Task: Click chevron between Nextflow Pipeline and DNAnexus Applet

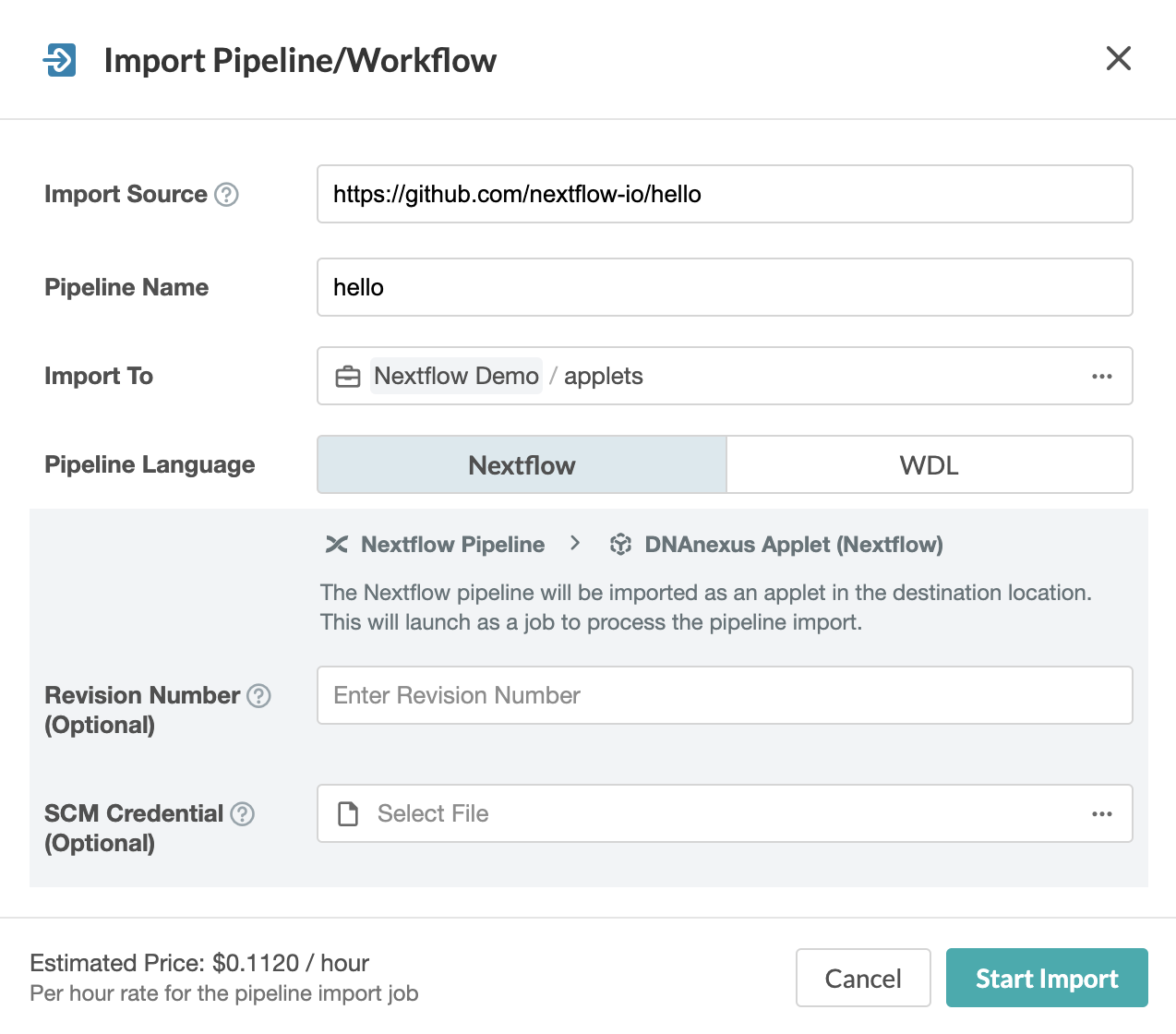Action: [x=575, y=544]
